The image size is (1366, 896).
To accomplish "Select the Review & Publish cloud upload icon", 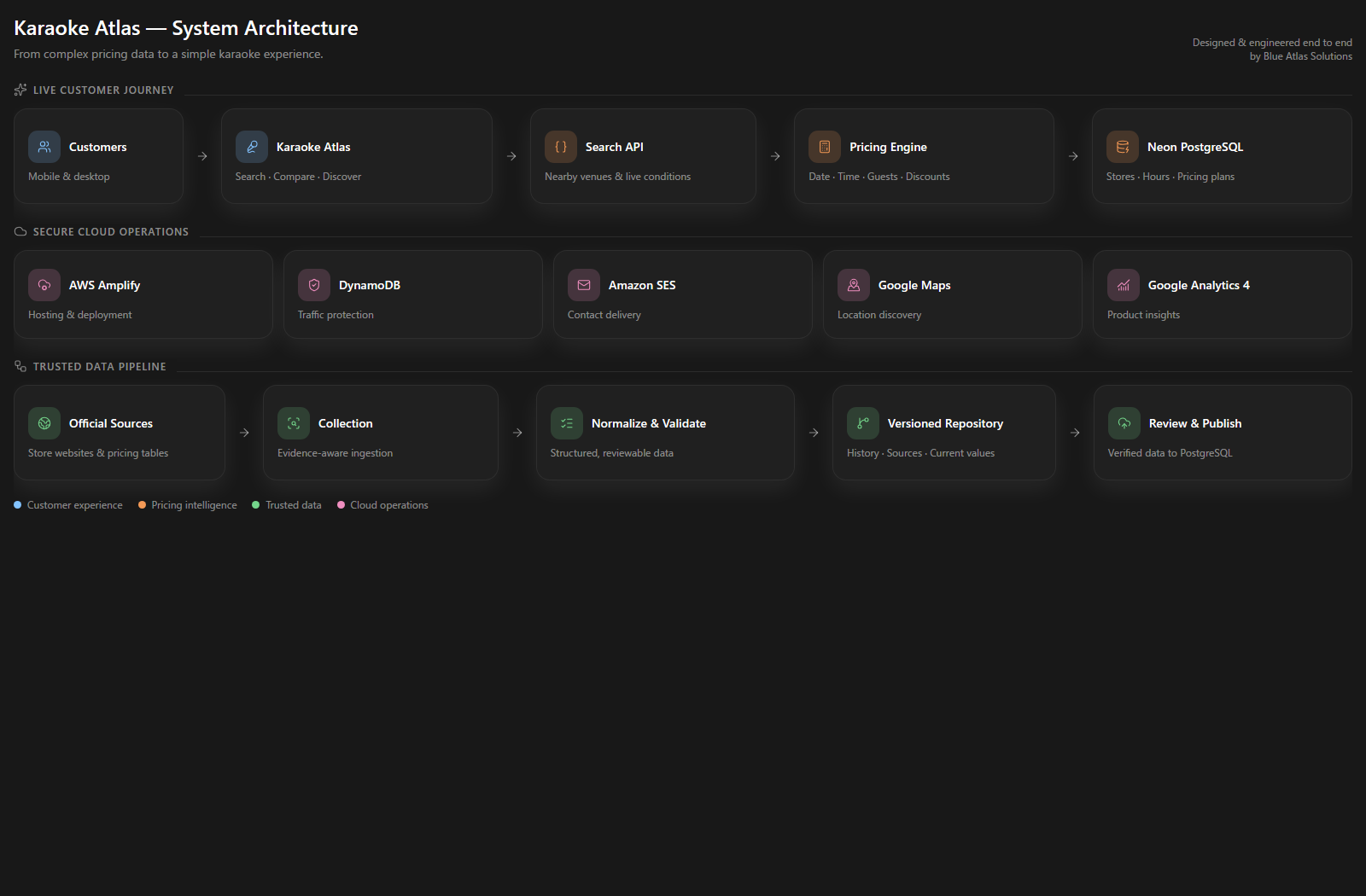I will pyautogui.click(x=1124, y=423).
